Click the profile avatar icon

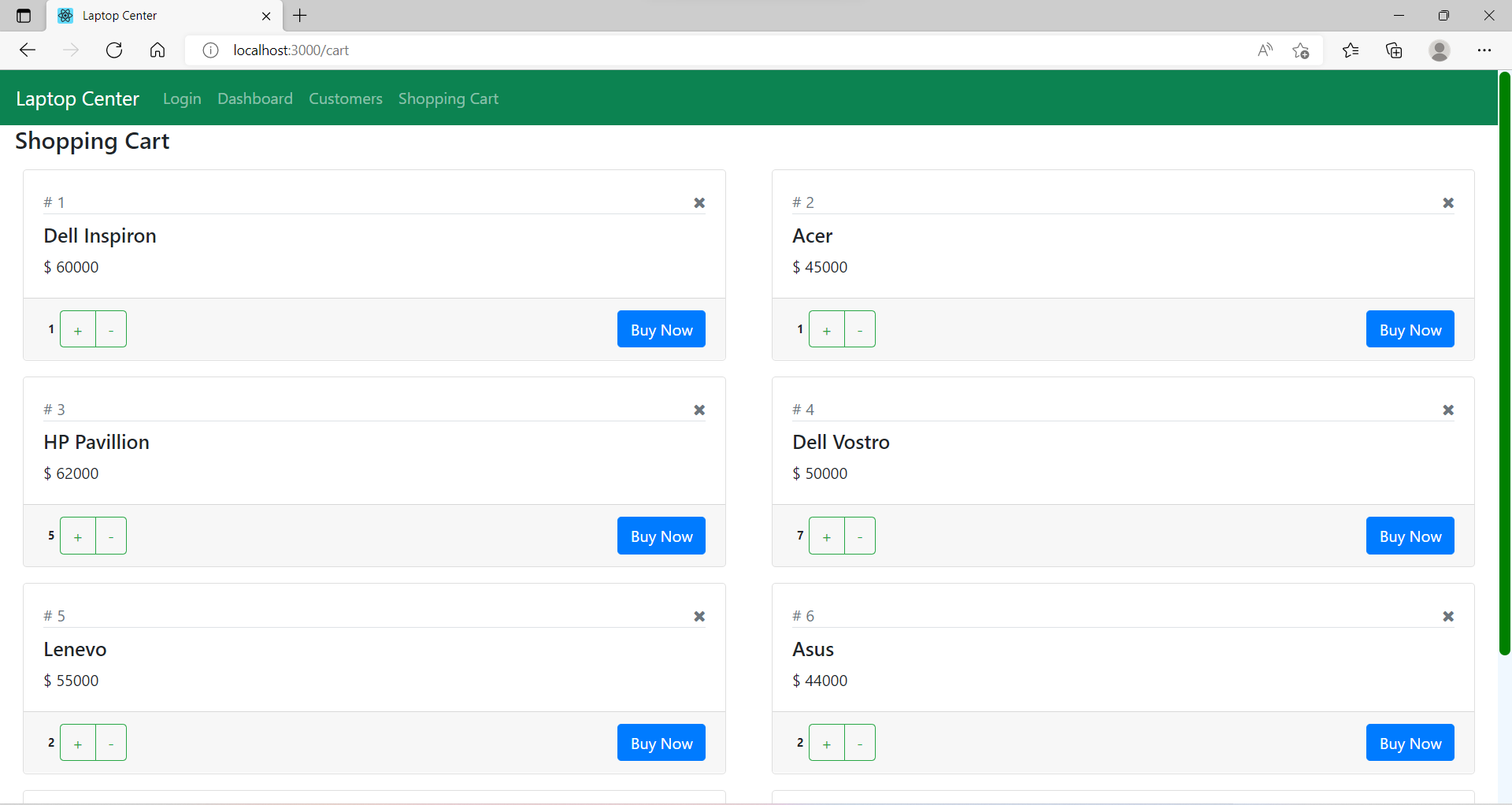1440,50
